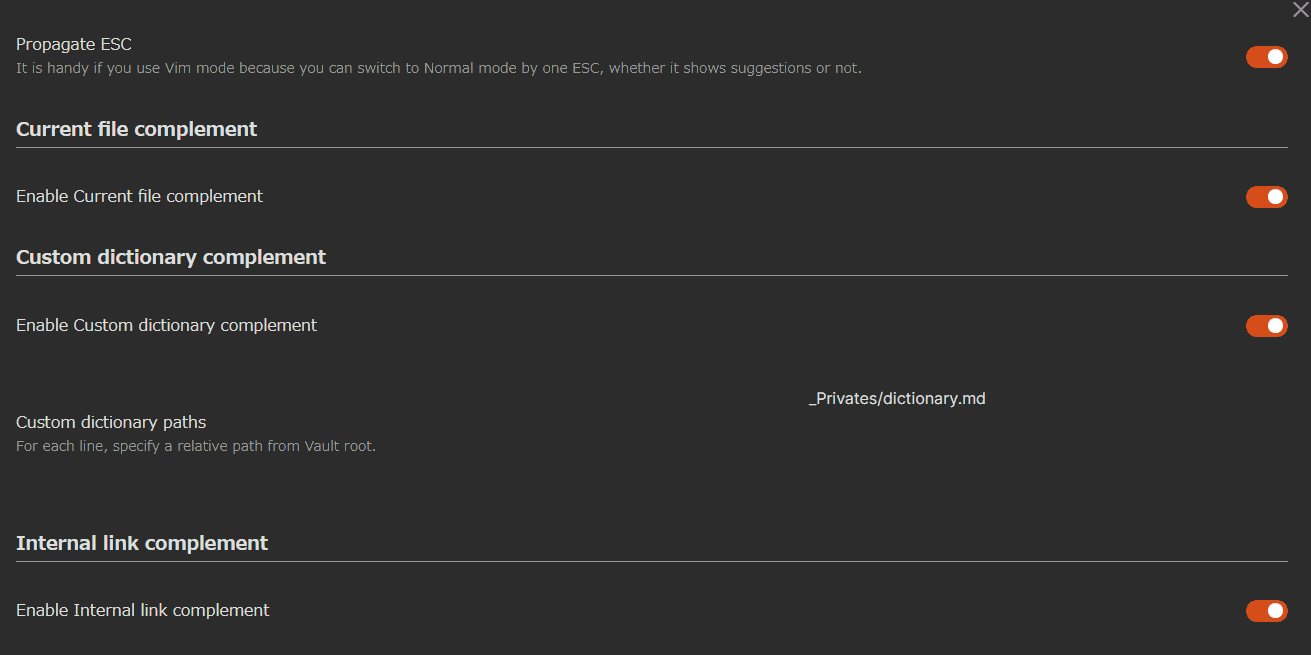Disable the Propagate ESC toggle
1311x655 pixels.
pos(1266,57)
